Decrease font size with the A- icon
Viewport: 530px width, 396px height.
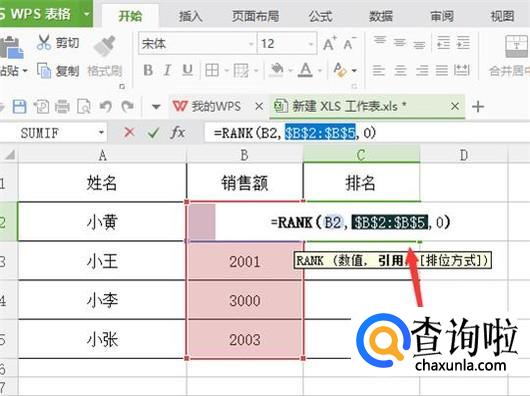point(350,43)
